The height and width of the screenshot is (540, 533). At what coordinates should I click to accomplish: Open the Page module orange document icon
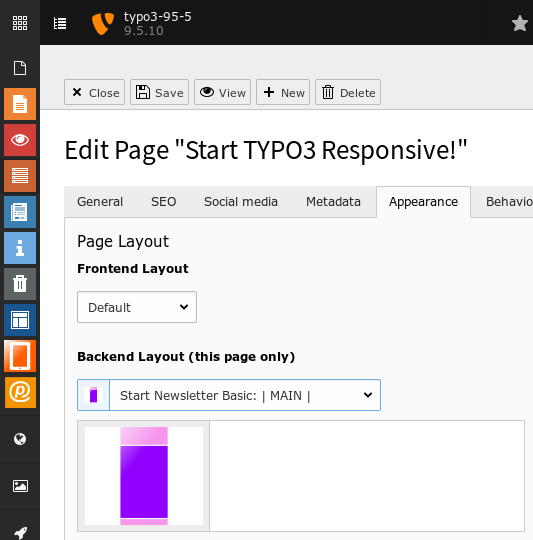pos(20,104)
